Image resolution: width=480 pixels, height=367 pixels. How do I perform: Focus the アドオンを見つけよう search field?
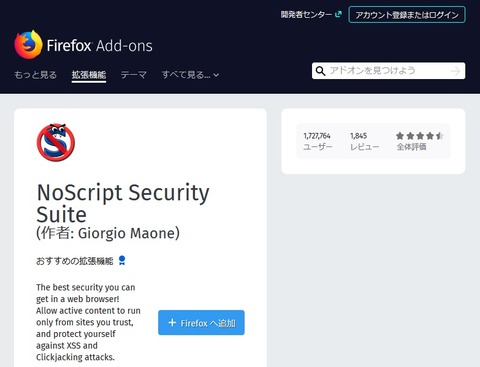[388, 71]
